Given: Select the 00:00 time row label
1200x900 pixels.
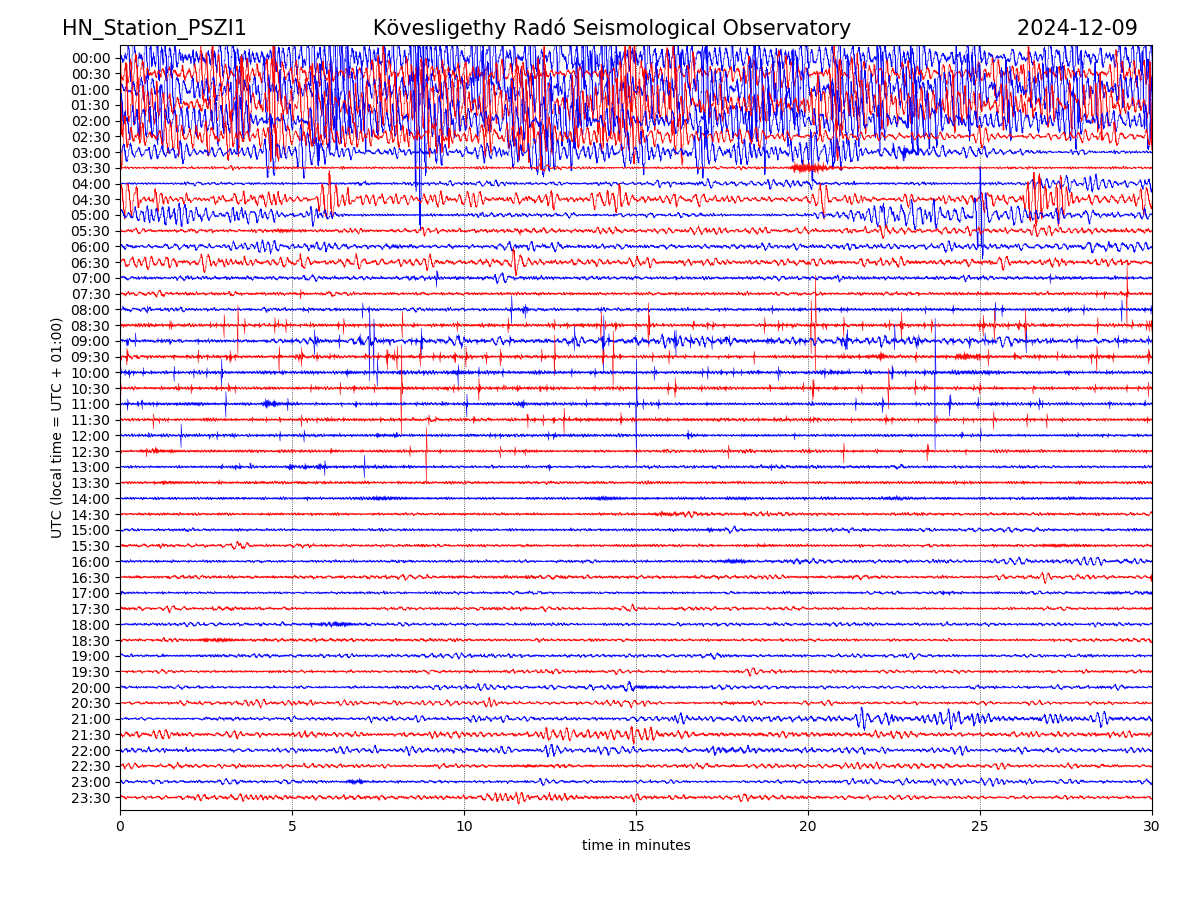Looking at the screenshot, I should click(91, 58).
